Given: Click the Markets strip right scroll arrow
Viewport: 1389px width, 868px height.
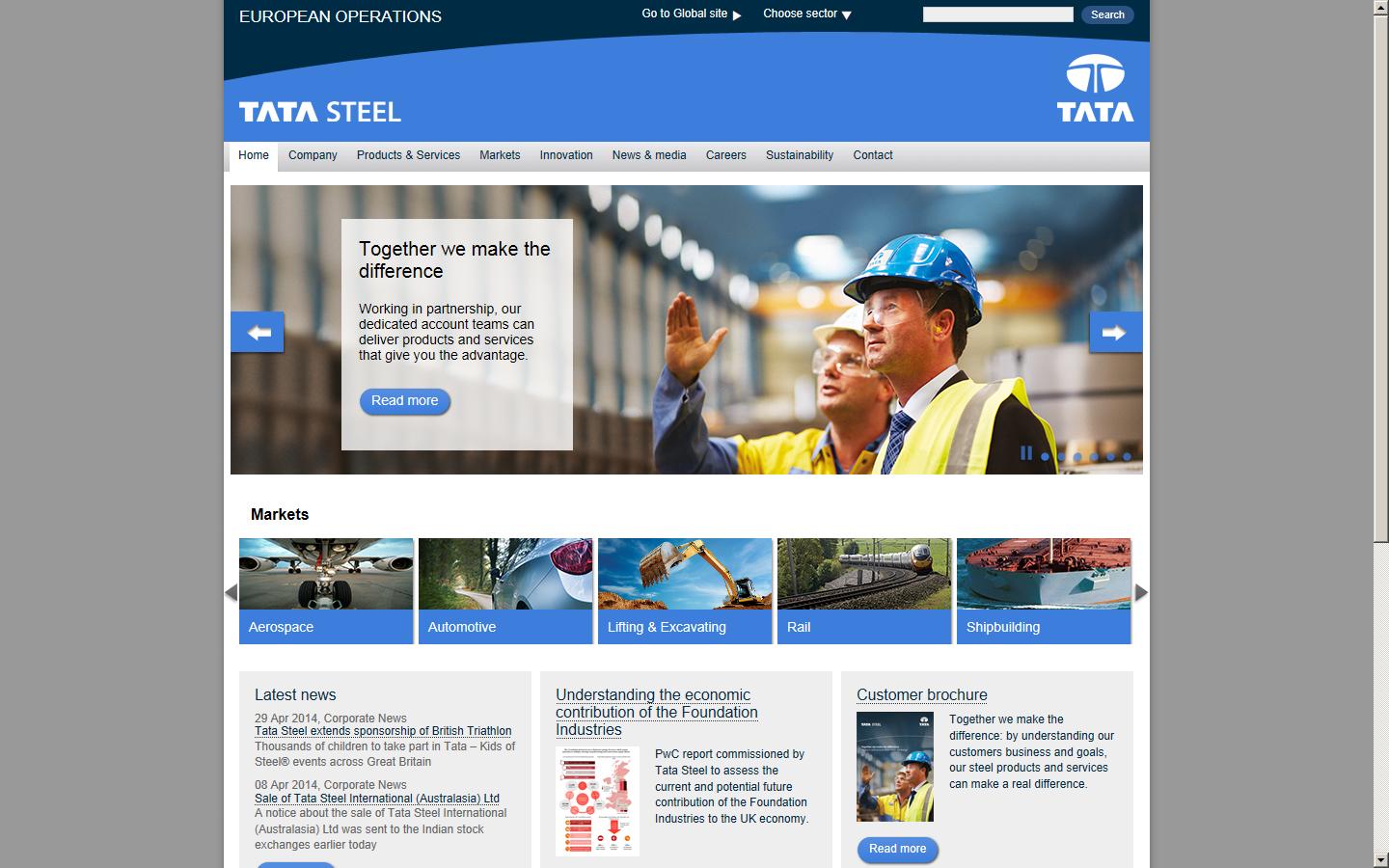Looking at the screenshot, I should (x=1140, y=593).
